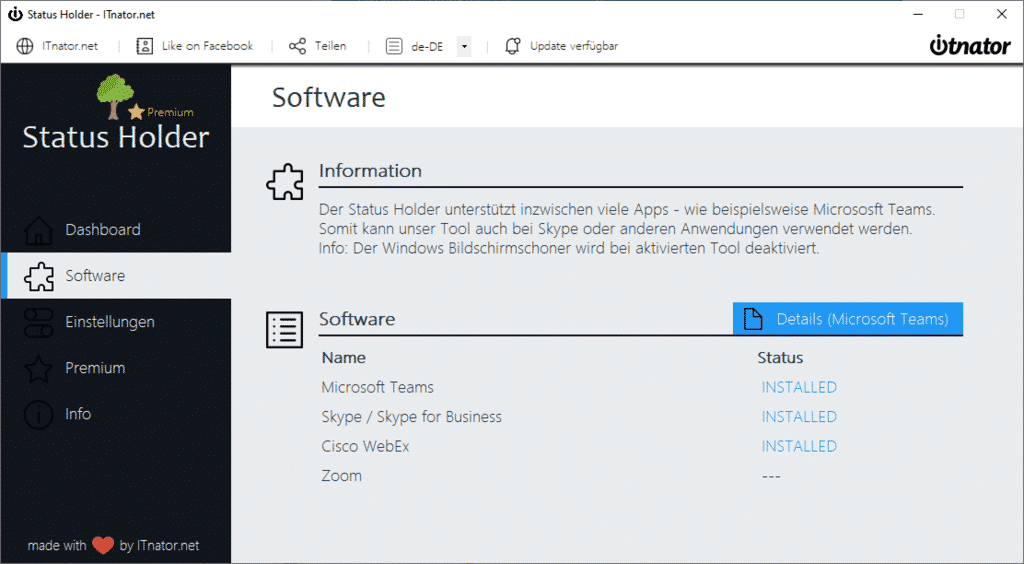
Task: Click the Teilen label
Action: pos(330,46)
